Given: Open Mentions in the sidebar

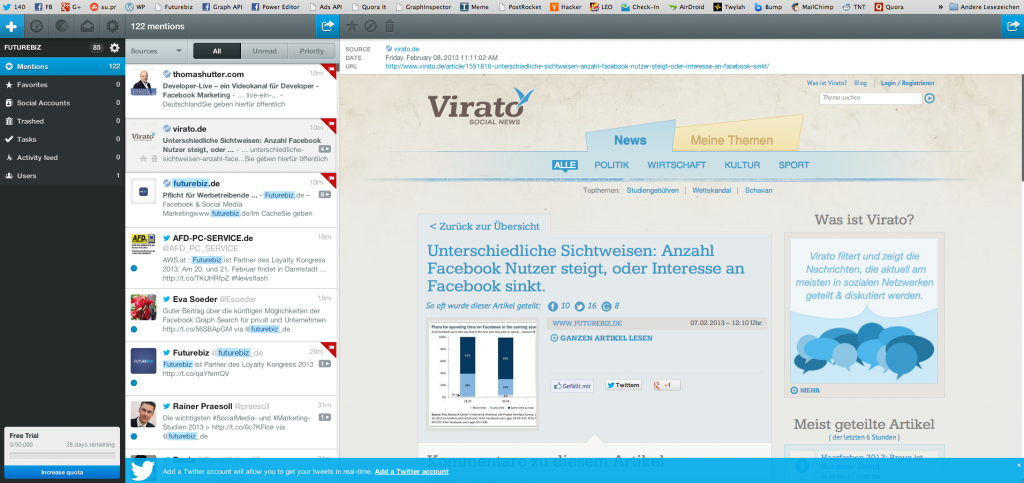Looking at the screenshot, I should tap(62, 67).
